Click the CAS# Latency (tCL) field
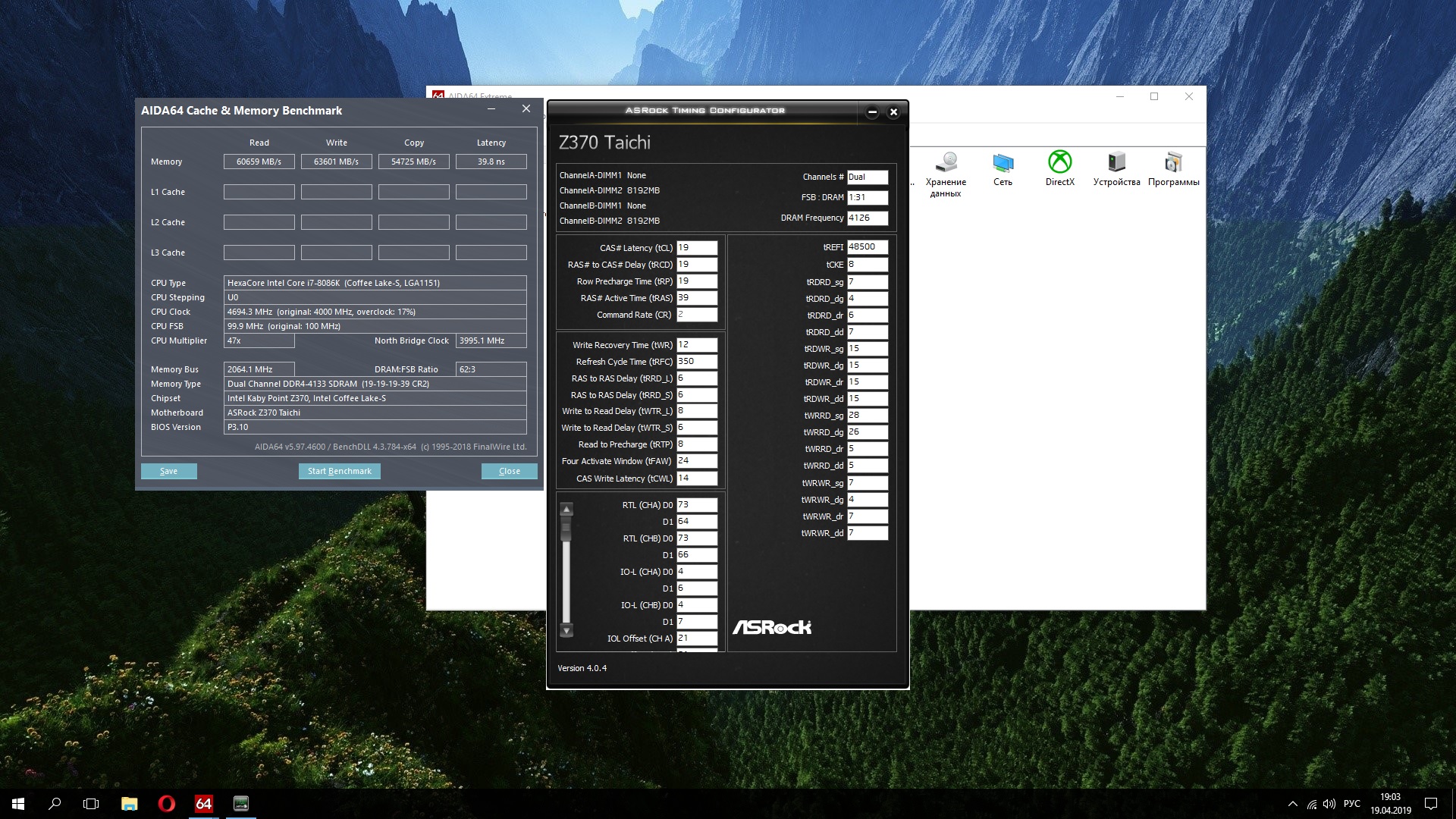Image resolution: width=1456 pixels, height=819 pixels. click(696, 248)
